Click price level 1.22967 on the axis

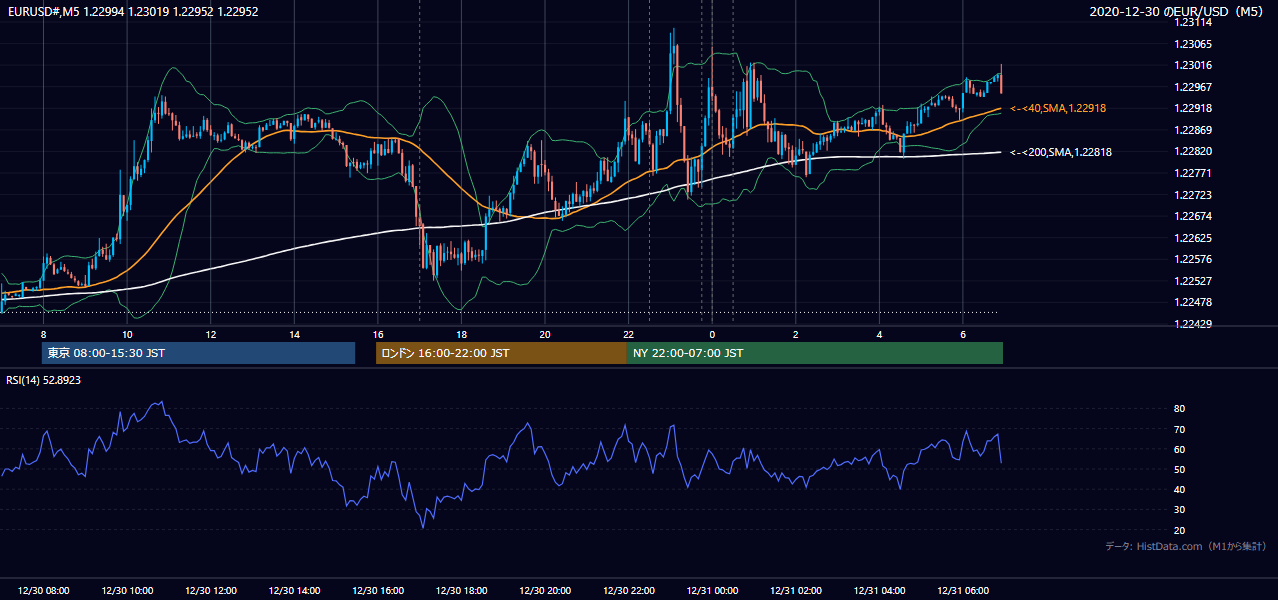coord(1194,87)
